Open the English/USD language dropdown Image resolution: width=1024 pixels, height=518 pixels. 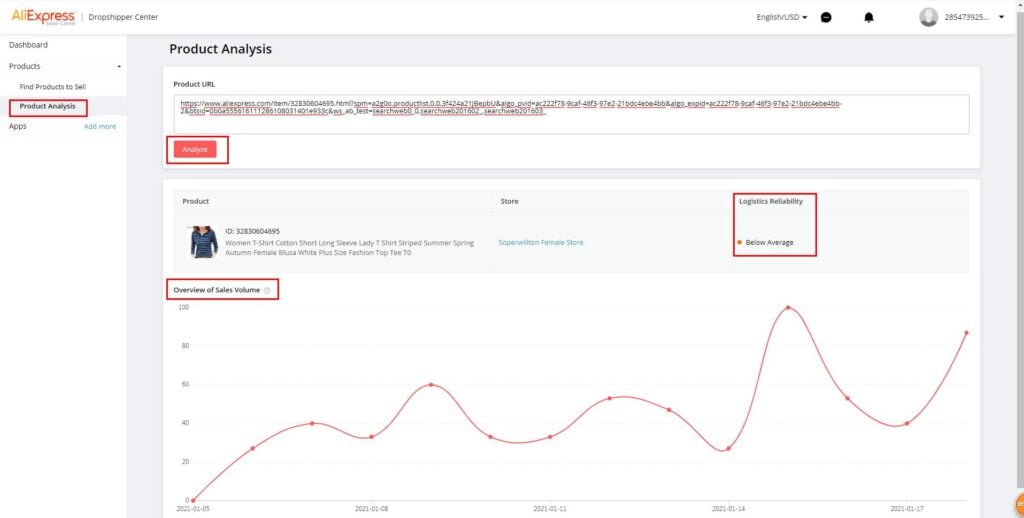click(x=782, y=17)
